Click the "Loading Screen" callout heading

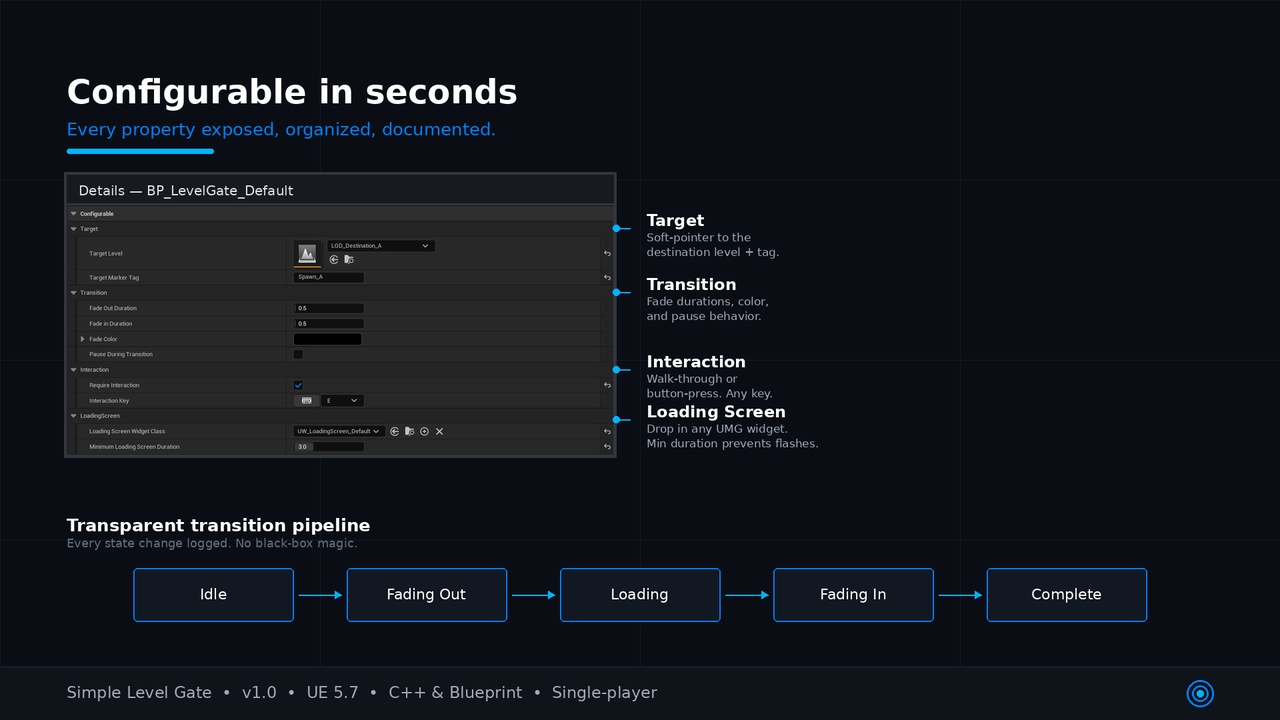click(x=716, y=412)
